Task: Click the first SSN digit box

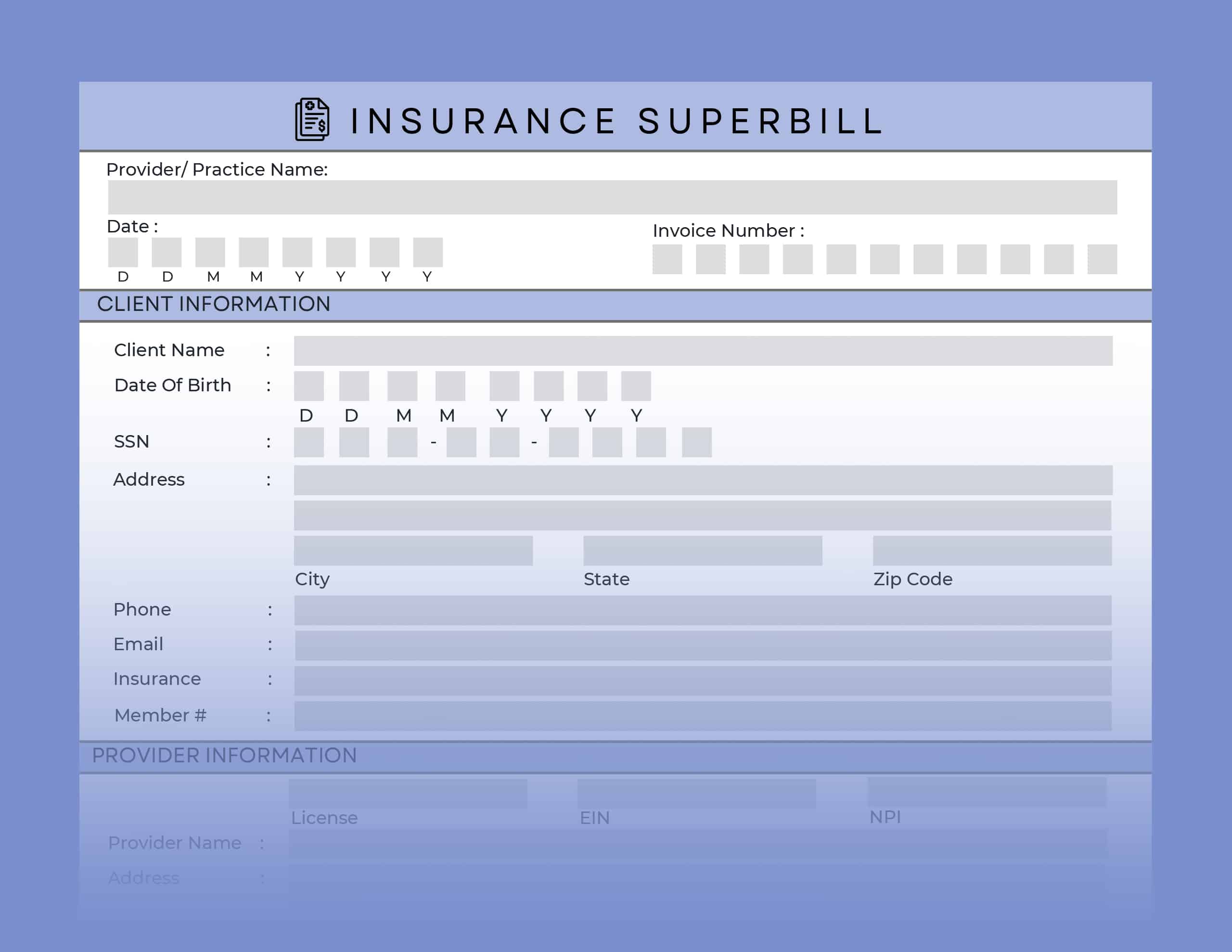Action: [x=308, y=442]
